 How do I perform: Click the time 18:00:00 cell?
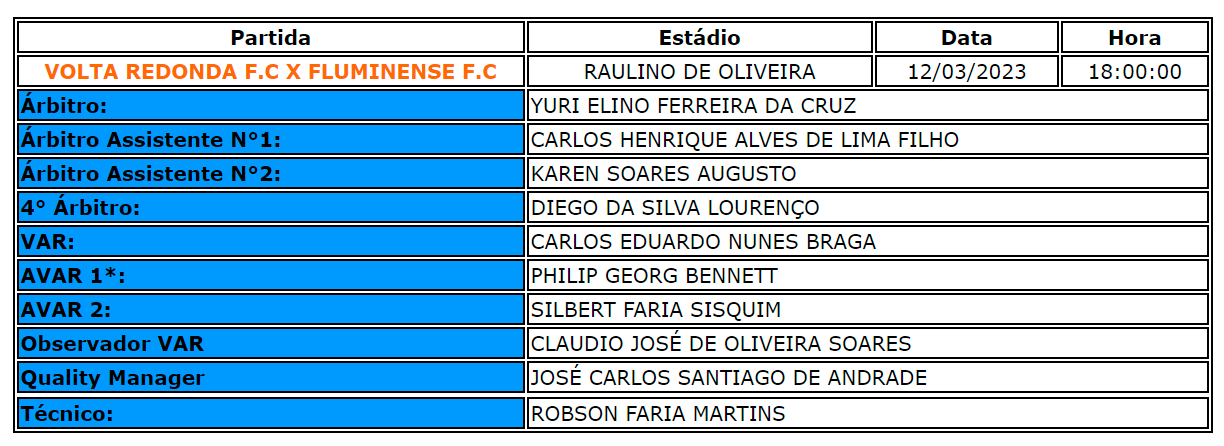pyautogui.click(x=1135, y=72)
